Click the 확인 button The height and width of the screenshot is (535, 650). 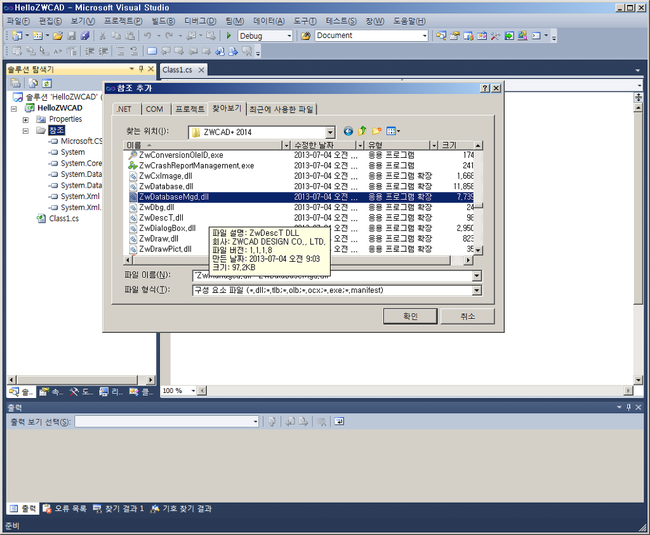410,316
